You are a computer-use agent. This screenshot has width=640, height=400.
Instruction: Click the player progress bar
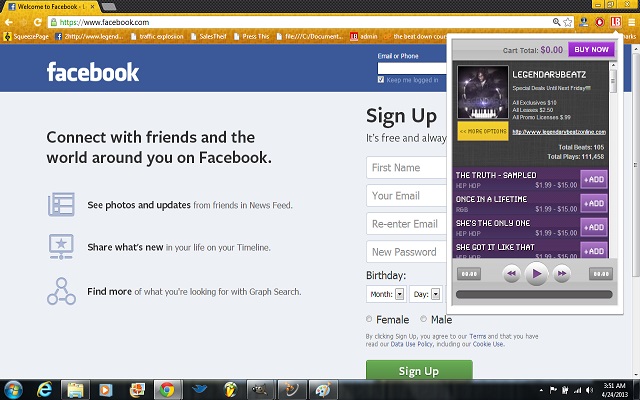[x=534, y=295]
